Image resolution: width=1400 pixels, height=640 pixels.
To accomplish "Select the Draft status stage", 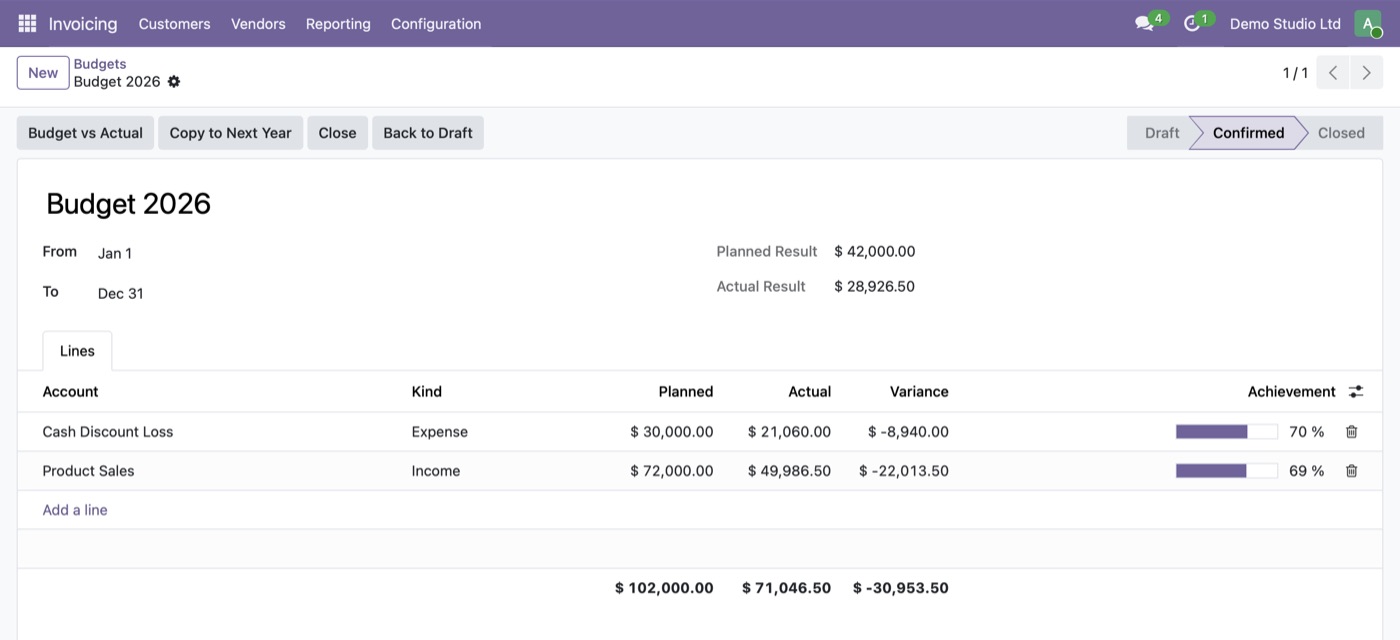I will [1160, 133].
